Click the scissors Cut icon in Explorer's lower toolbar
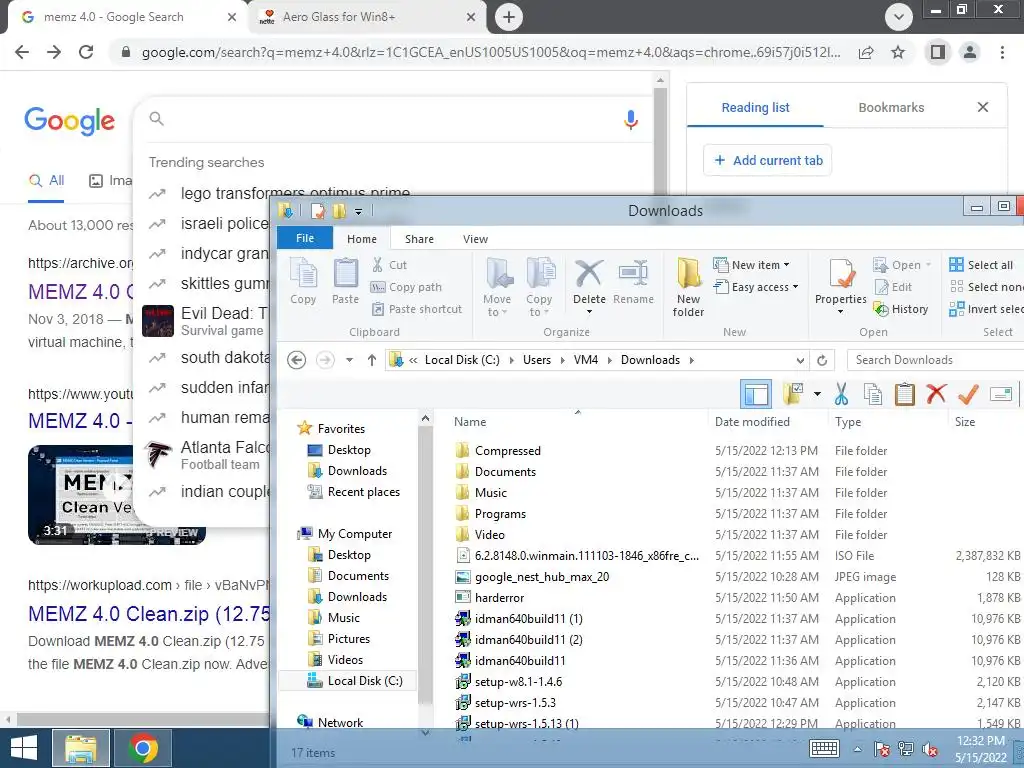 click(841, 394)
